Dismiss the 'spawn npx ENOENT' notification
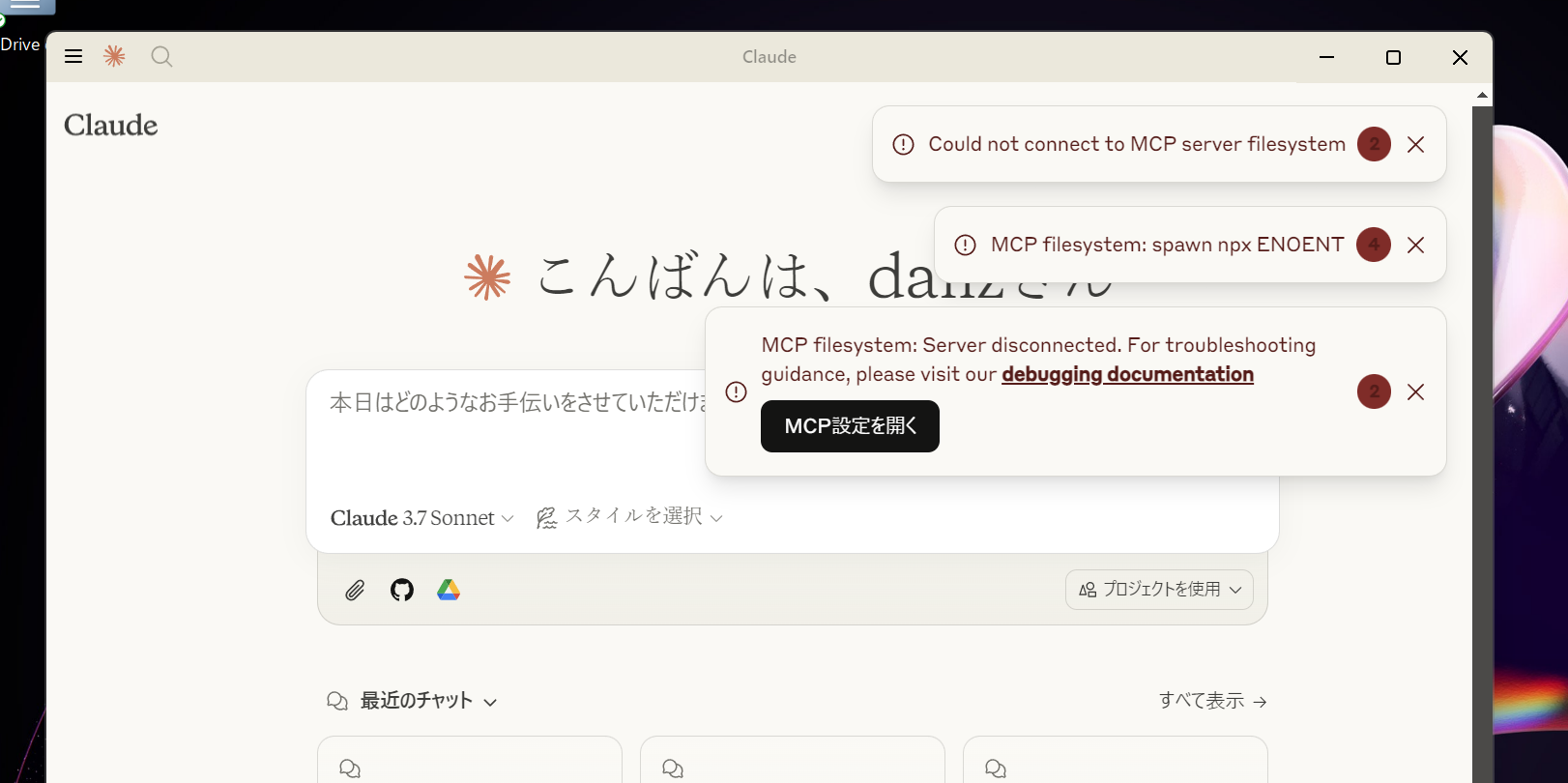 1415,245
